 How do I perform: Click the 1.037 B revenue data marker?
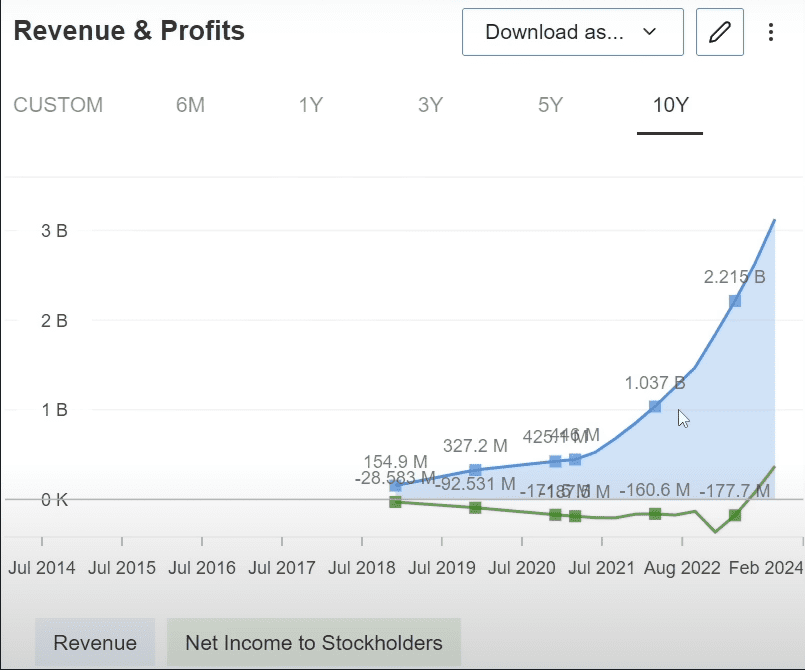click(x=655, y=406)
